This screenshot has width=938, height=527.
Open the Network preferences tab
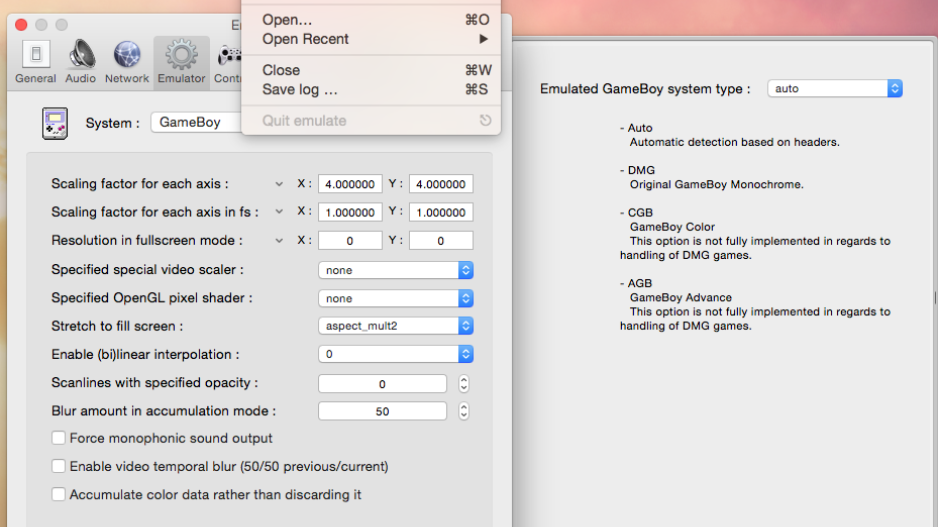click(127, 62)
